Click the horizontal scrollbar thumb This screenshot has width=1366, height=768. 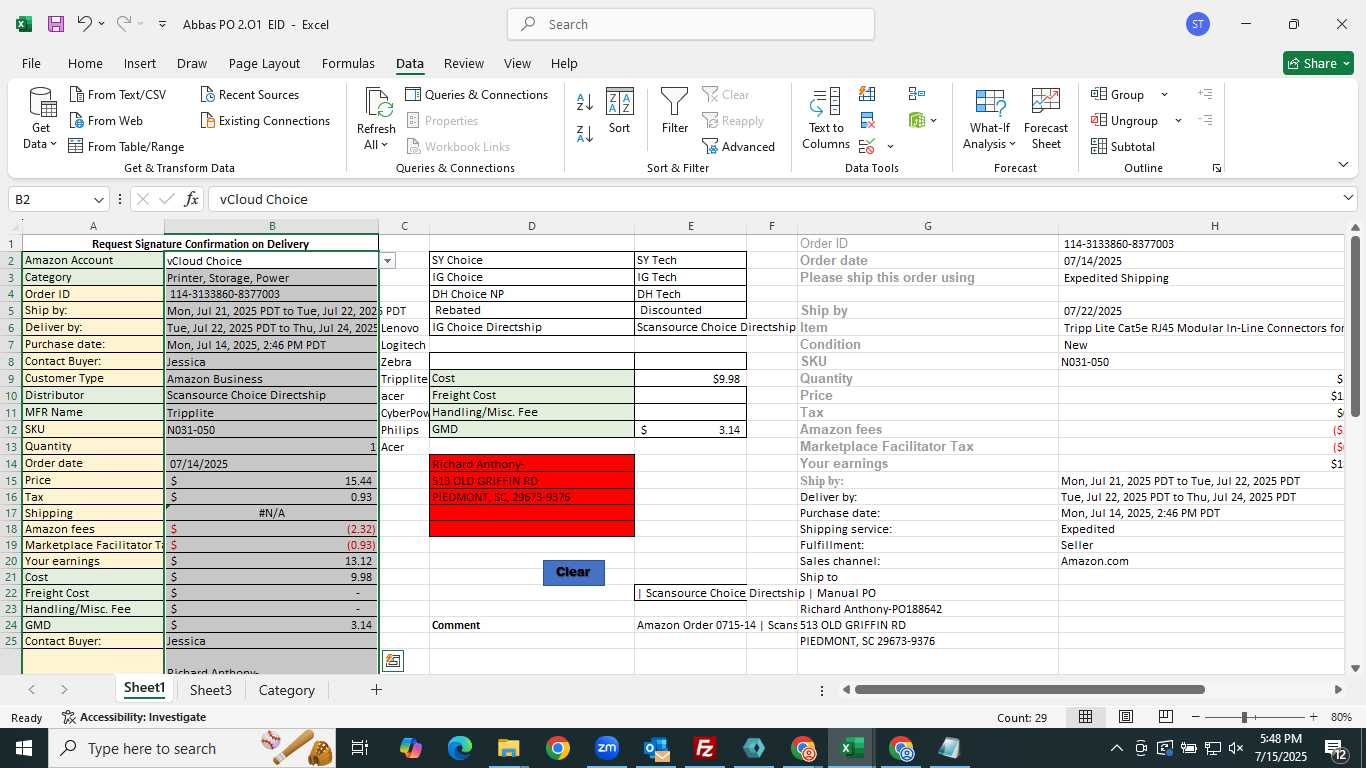click(x=1029, y=689)
